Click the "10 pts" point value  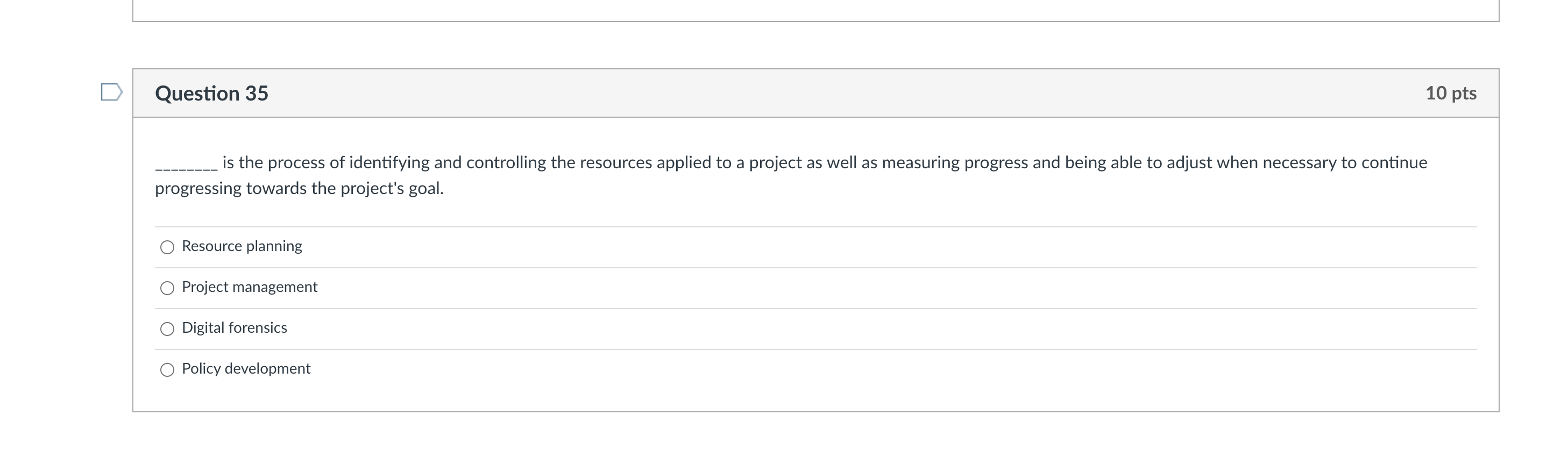coord(1451,93)
